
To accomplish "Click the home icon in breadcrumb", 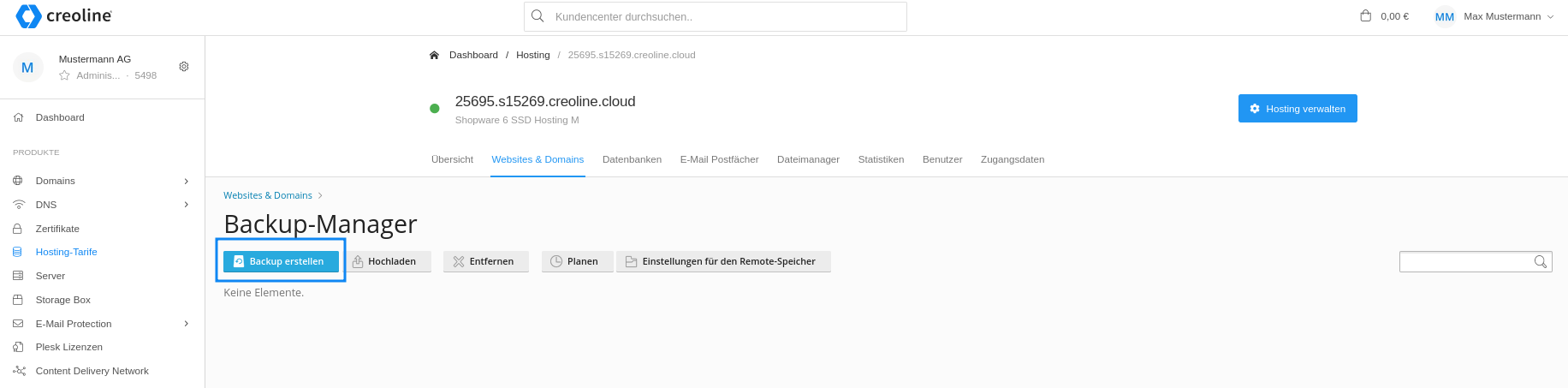I will pos(434,55).
